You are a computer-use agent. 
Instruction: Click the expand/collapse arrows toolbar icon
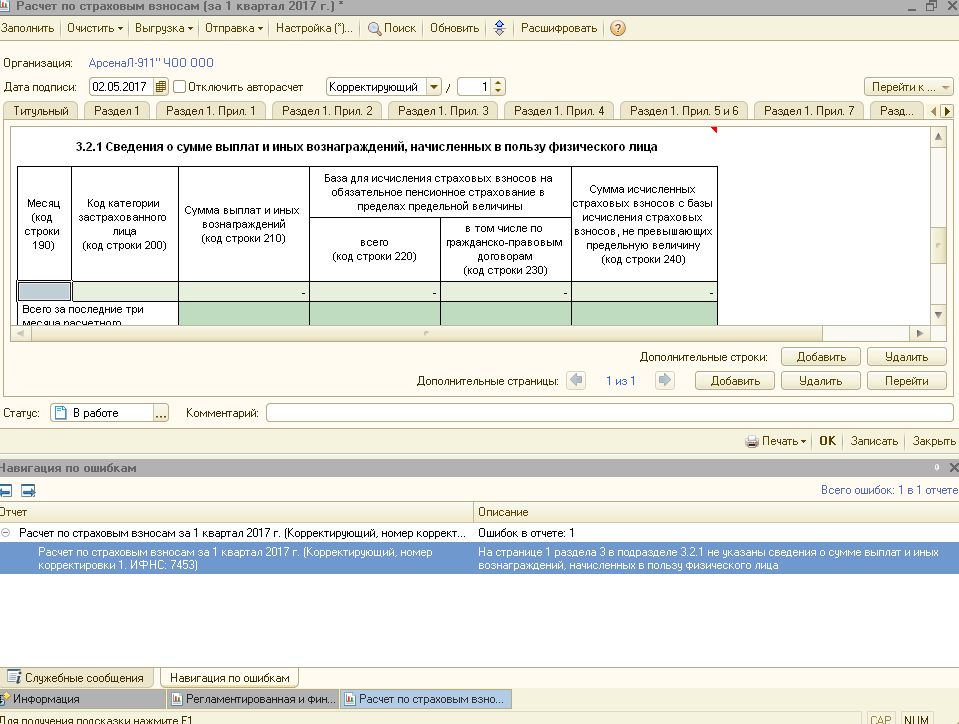coord(499,28)
